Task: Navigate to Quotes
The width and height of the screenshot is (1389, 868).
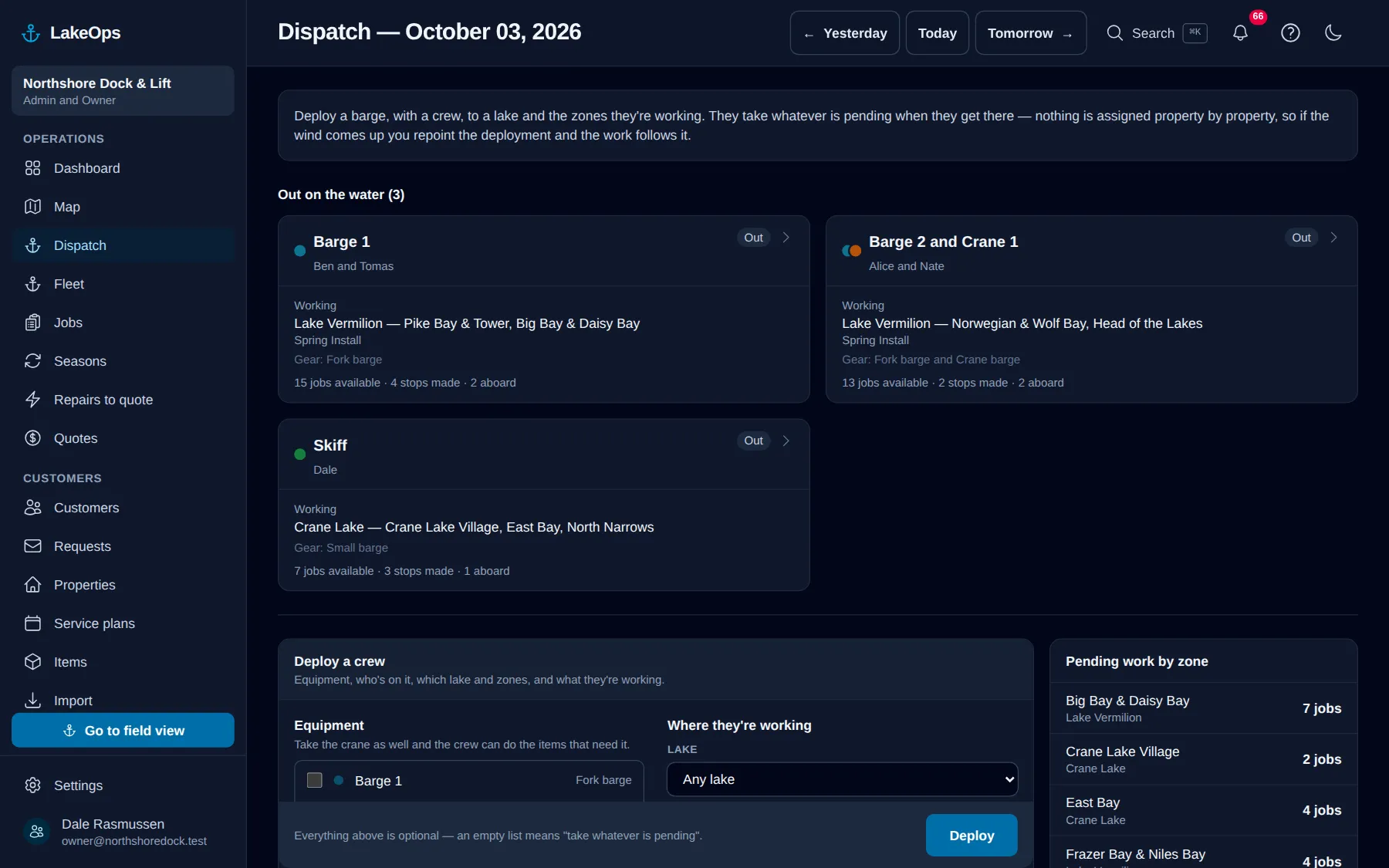Action: pyautogui.click(x=123, y=438)
